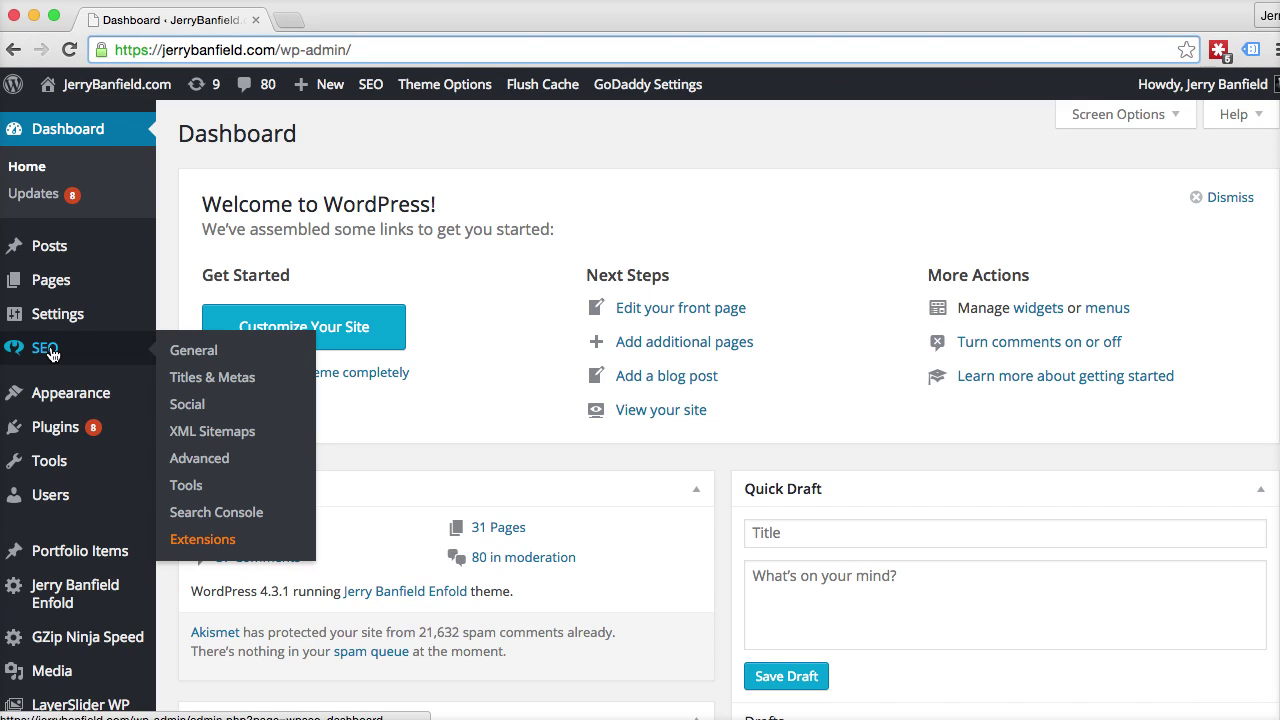
Task: Select Extensions in the SEO flyout
Action: pyautogui.click(x=203, y=539)
